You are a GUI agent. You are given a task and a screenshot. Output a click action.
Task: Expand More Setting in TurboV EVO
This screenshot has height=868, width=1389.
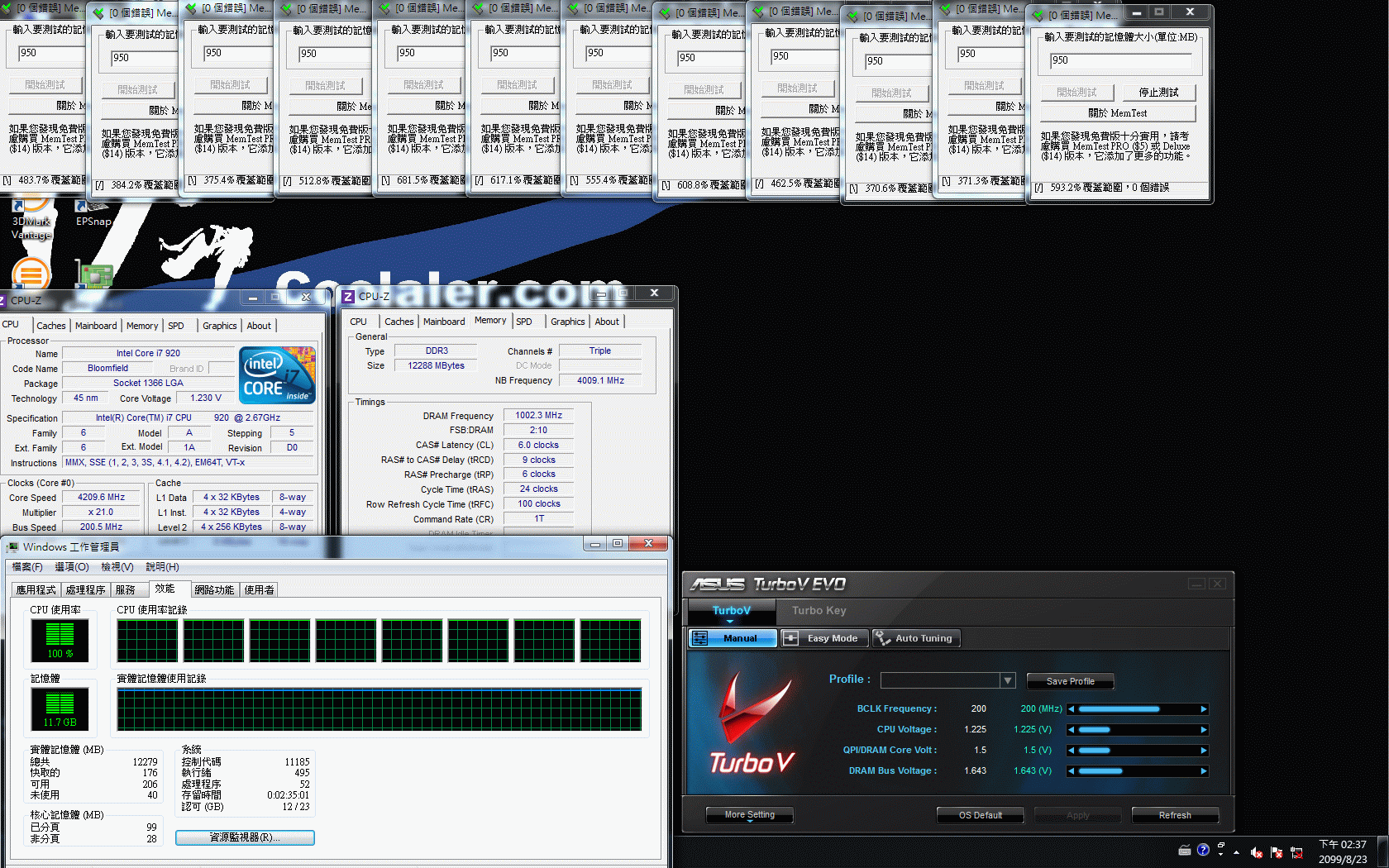750,815
